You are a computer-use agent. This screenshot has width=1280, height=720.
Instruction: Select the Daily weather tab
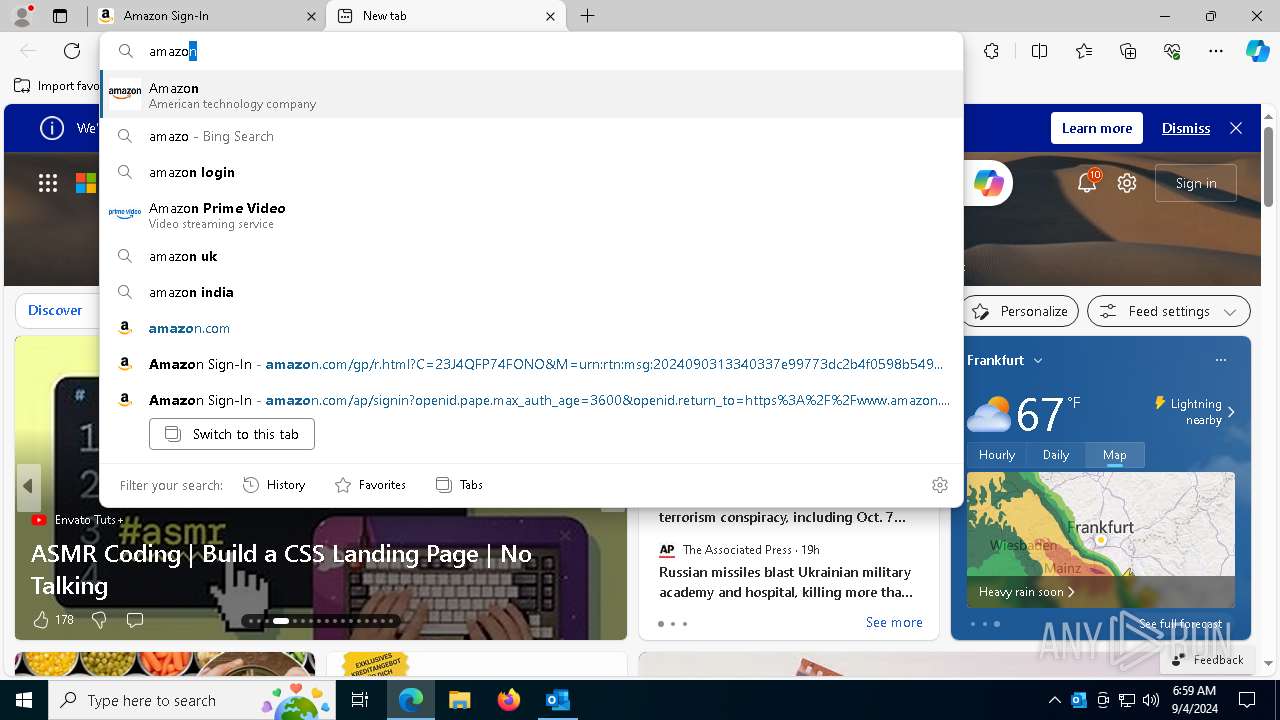coord(1056,455)
